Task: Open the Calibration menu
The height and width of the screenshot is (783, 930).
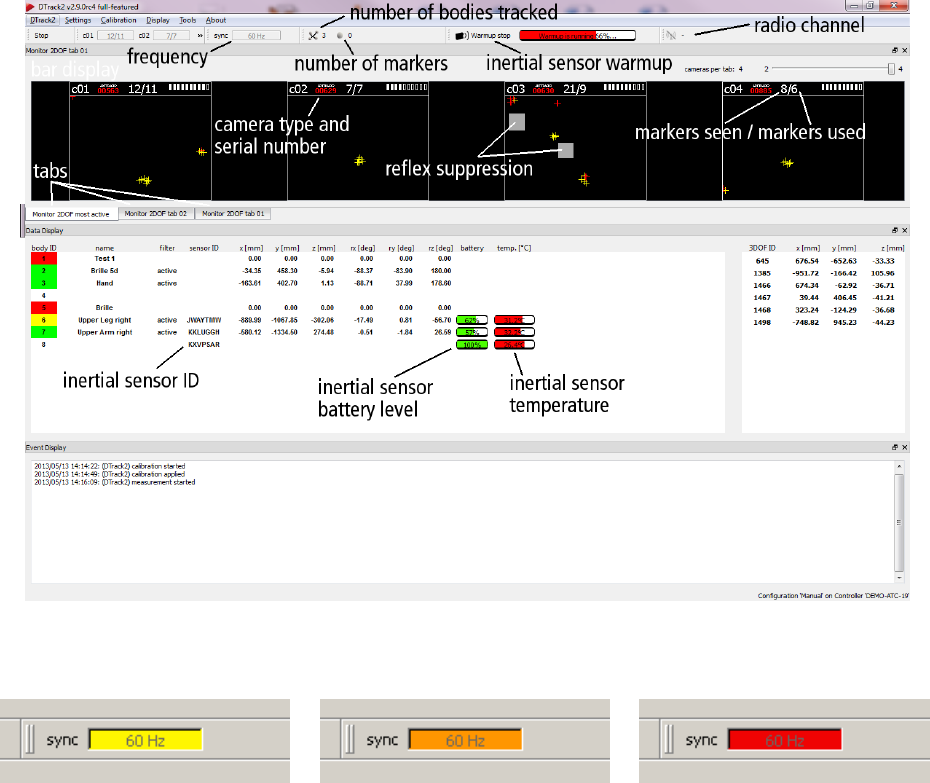Action: [x=118, y=20]
